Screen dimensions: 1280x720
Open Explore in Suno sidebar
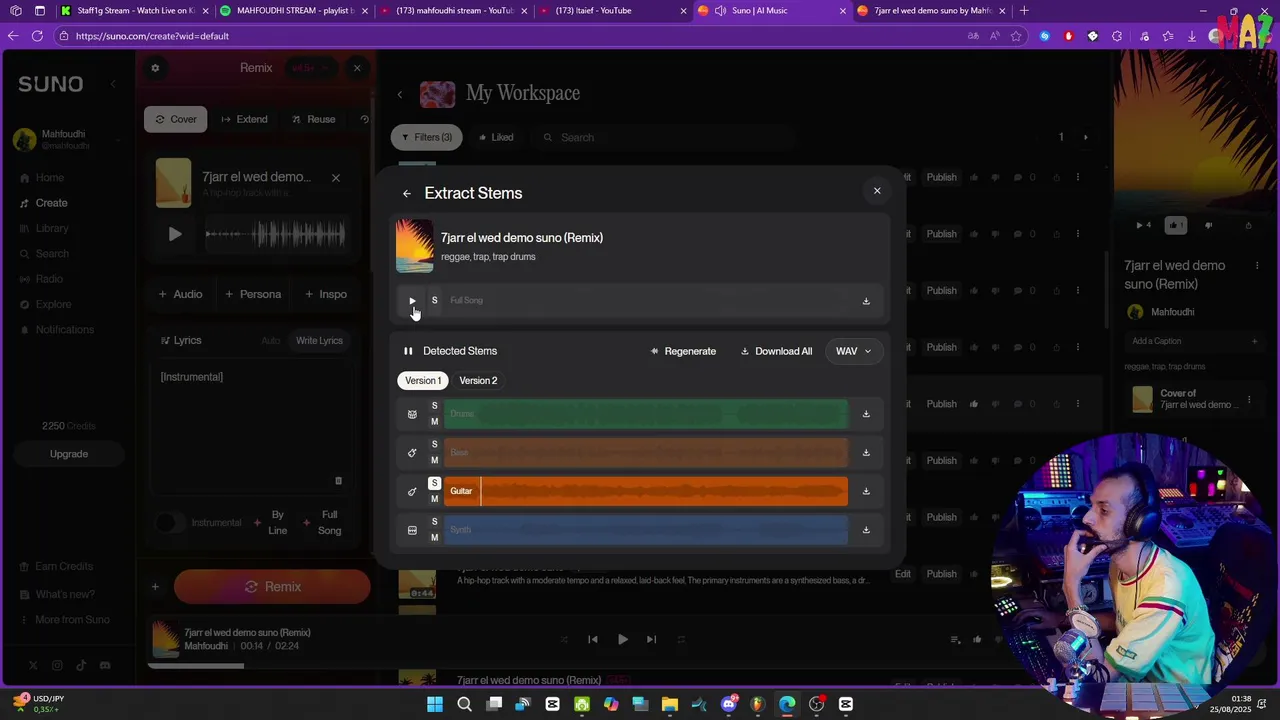[x=54, y=305]
